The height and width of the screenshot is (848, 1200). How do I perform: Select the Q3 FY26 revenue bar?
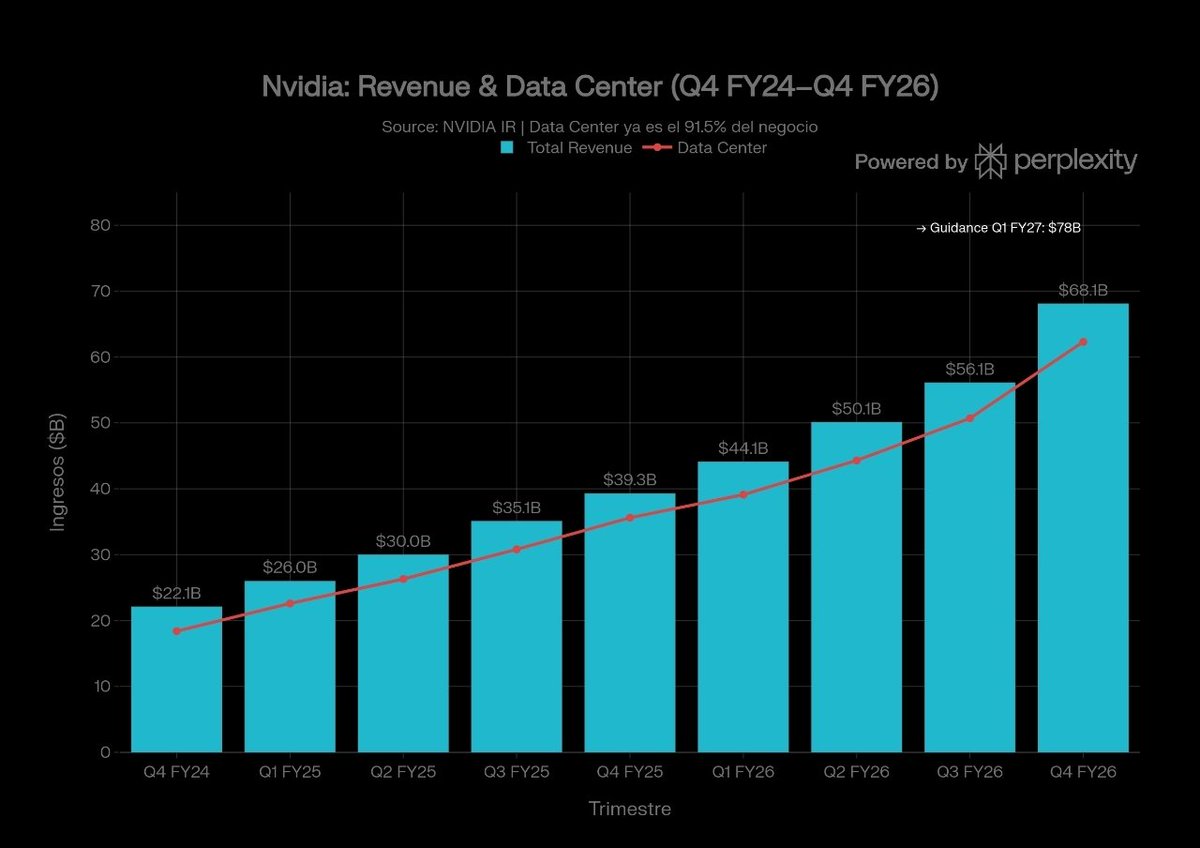(970, 567)
